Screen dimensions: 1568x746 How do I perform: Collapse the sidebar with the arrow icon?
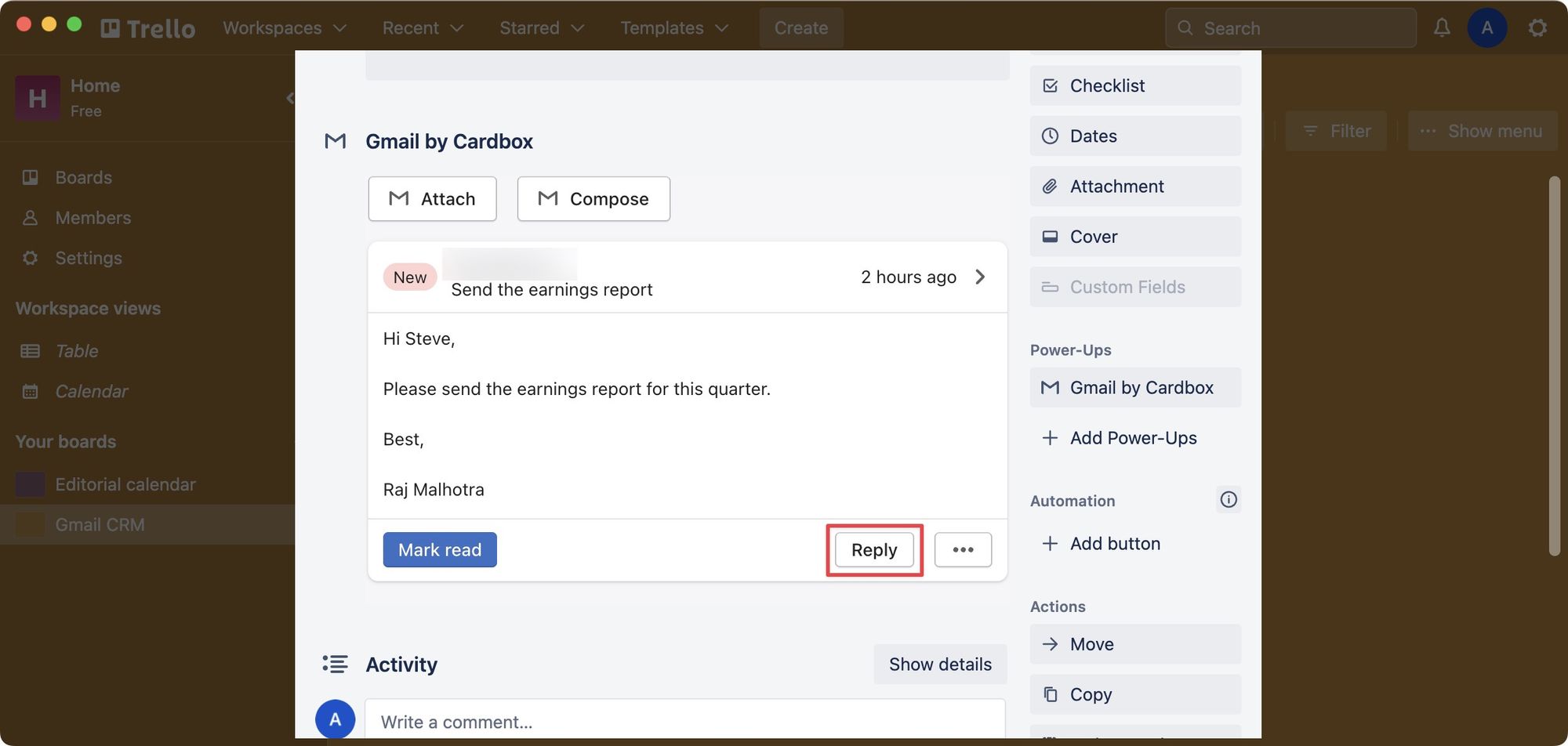(290, 98)
